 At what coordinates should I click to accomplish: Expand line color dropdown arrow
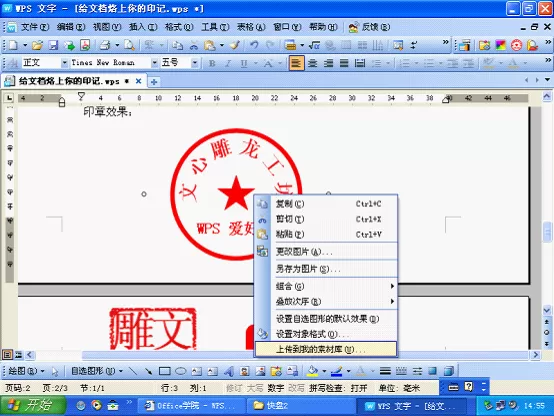(348, 371)
